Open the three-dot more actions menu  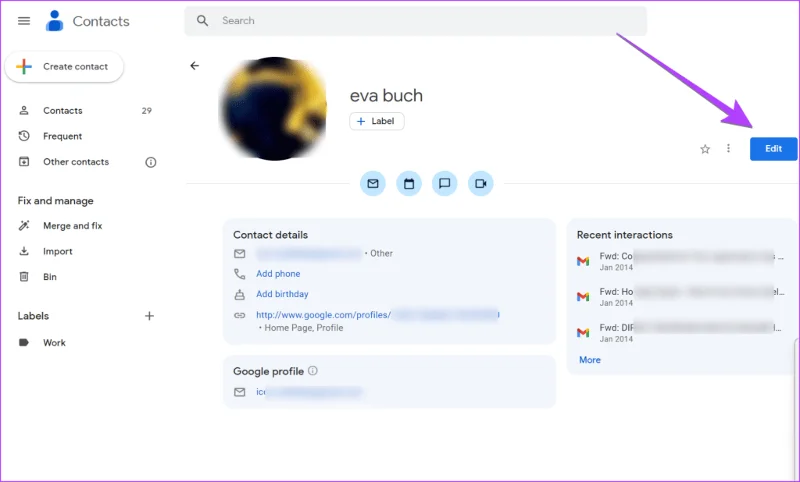point(728,148)
